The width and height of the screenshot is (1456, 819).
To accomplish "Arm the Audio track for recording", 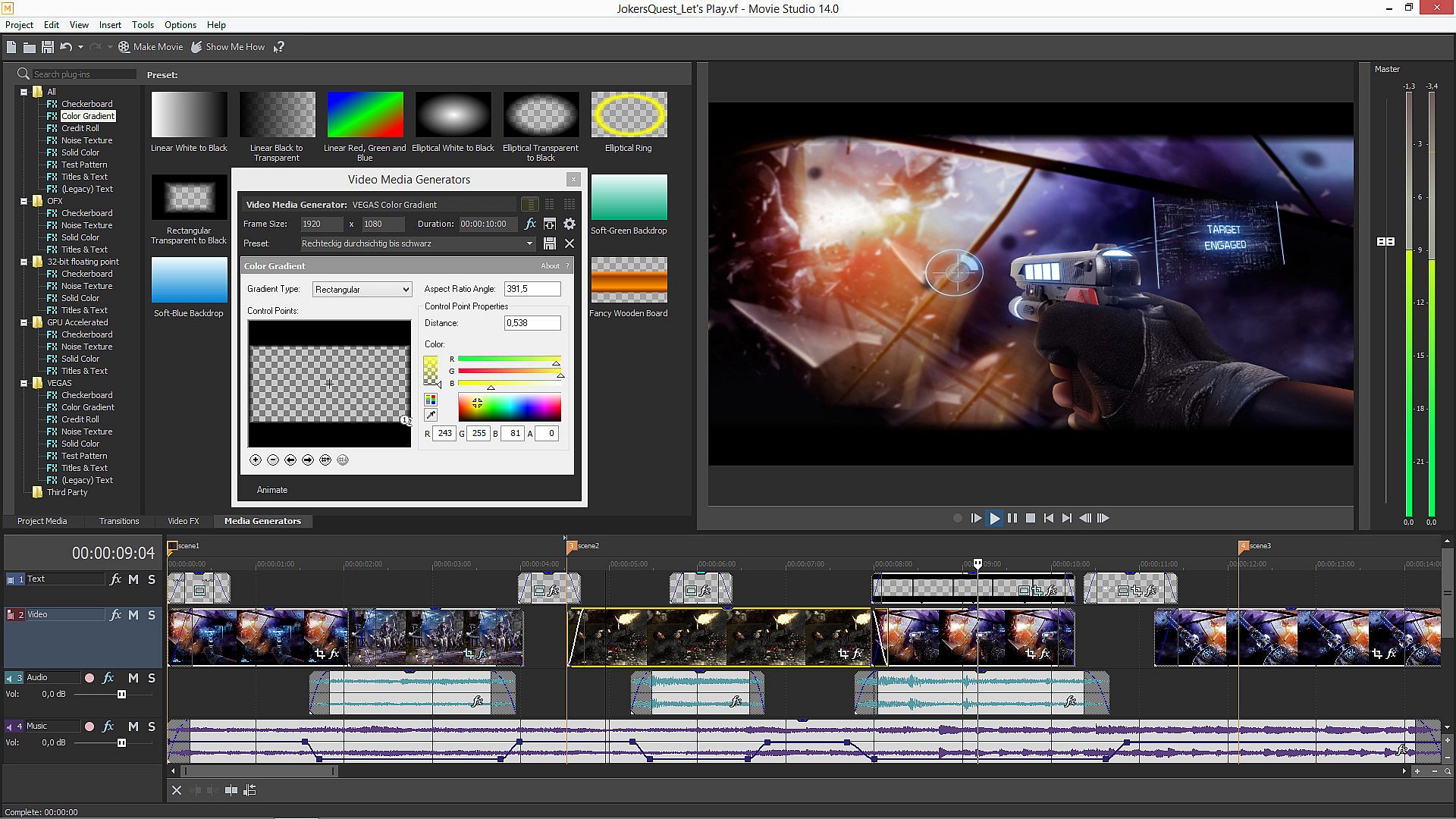I will 89,678.
